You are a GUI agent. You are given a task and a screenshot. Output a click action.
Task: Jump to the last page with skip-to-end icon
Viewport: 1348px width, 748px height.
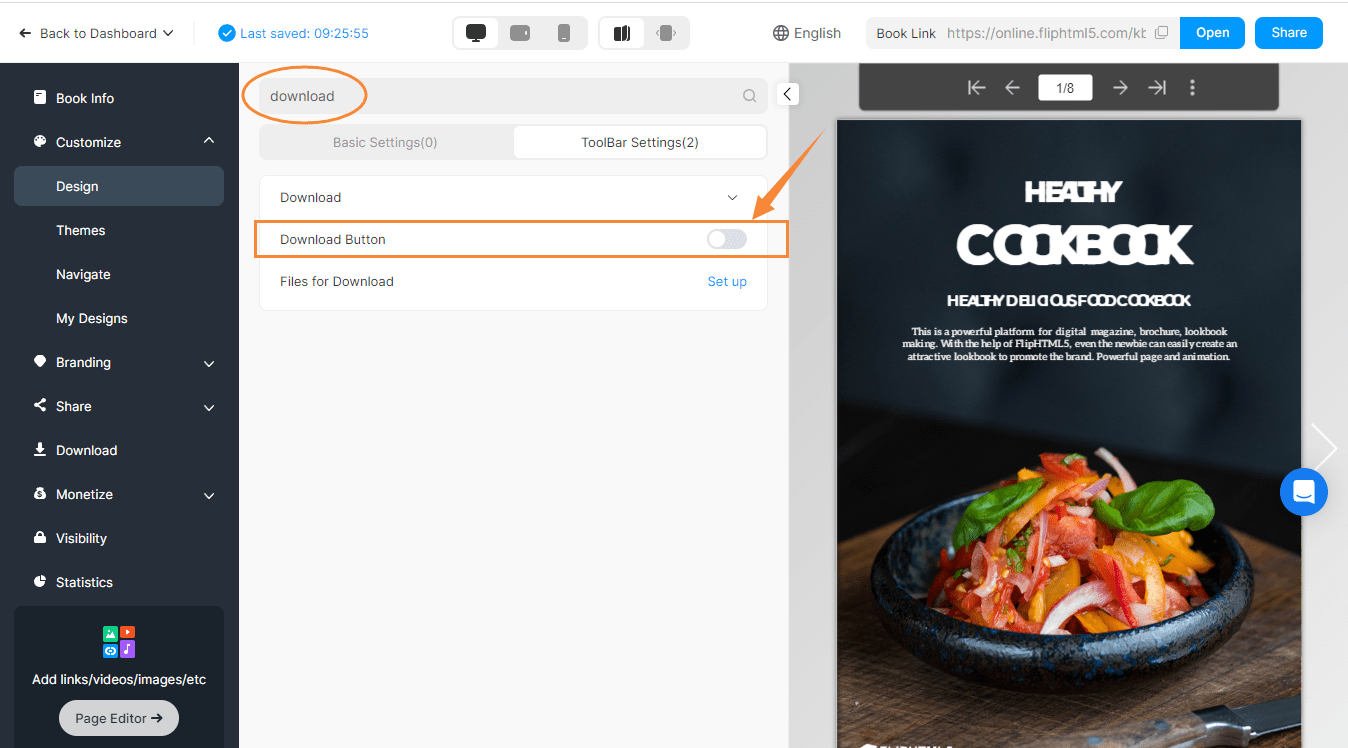coord(1157,87)
